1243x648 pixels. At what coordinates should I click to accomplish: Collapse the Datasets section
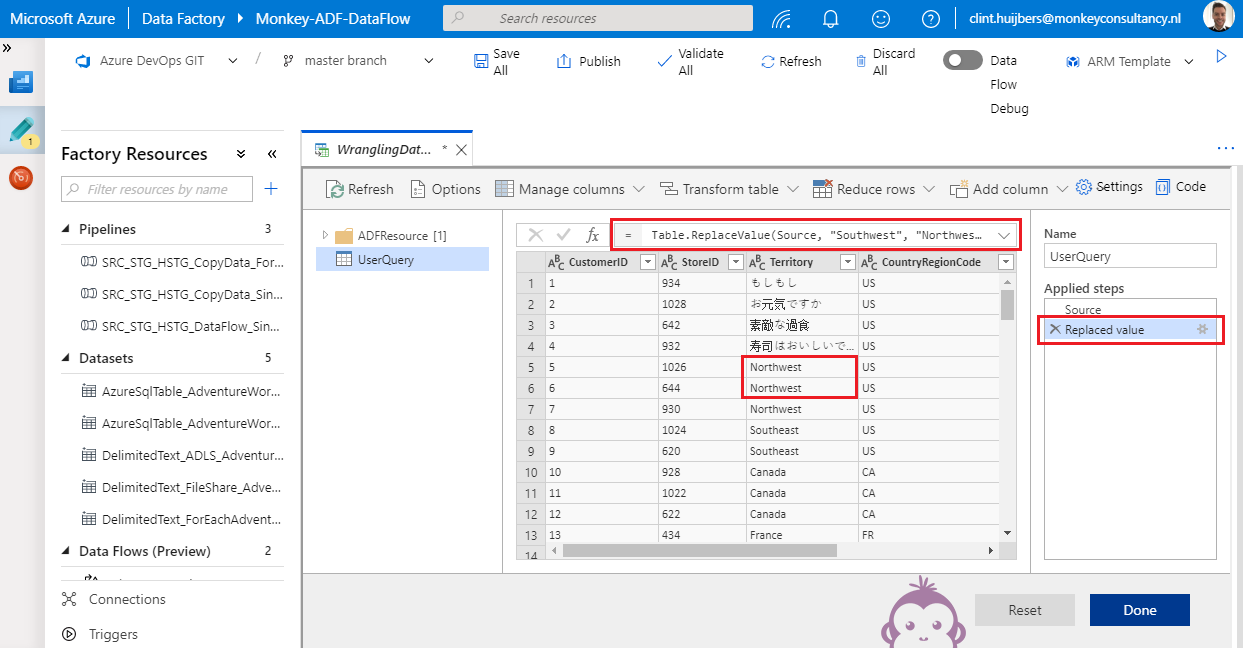[67, 358]
